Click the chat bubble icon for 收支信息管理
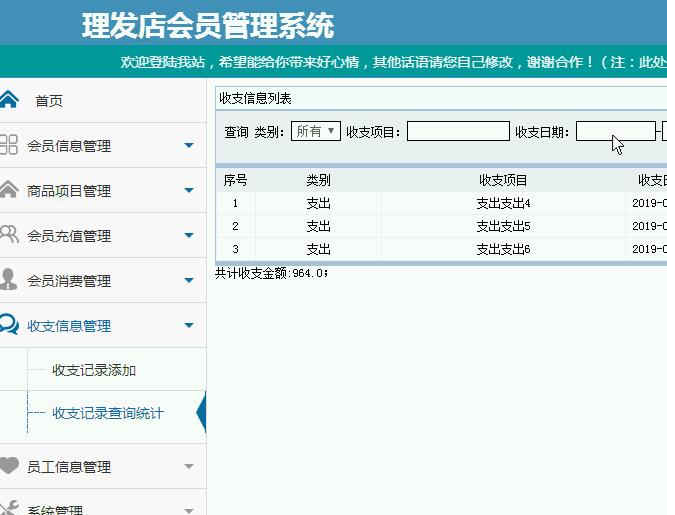 9,324
